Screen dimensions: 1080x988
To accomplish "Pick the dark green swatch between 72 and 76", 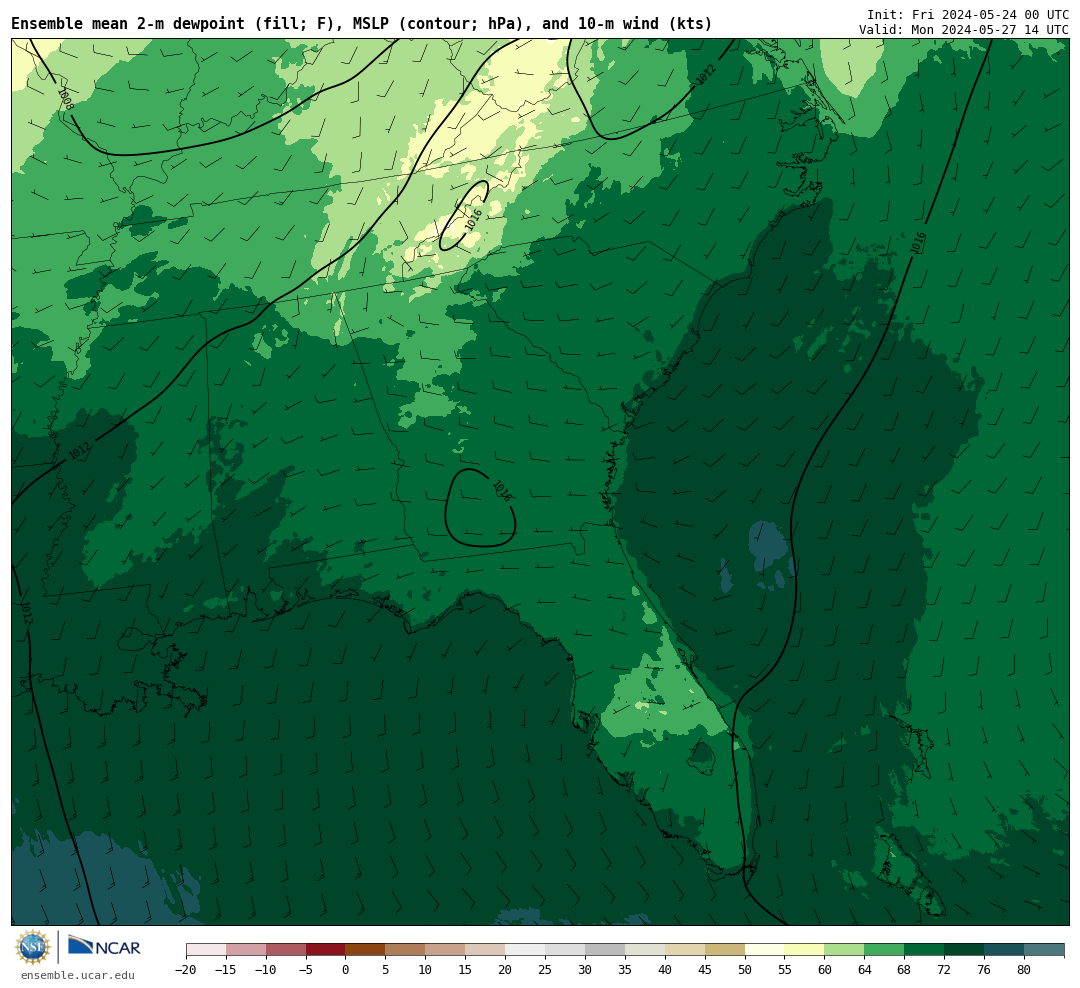I will pos(964,950).
